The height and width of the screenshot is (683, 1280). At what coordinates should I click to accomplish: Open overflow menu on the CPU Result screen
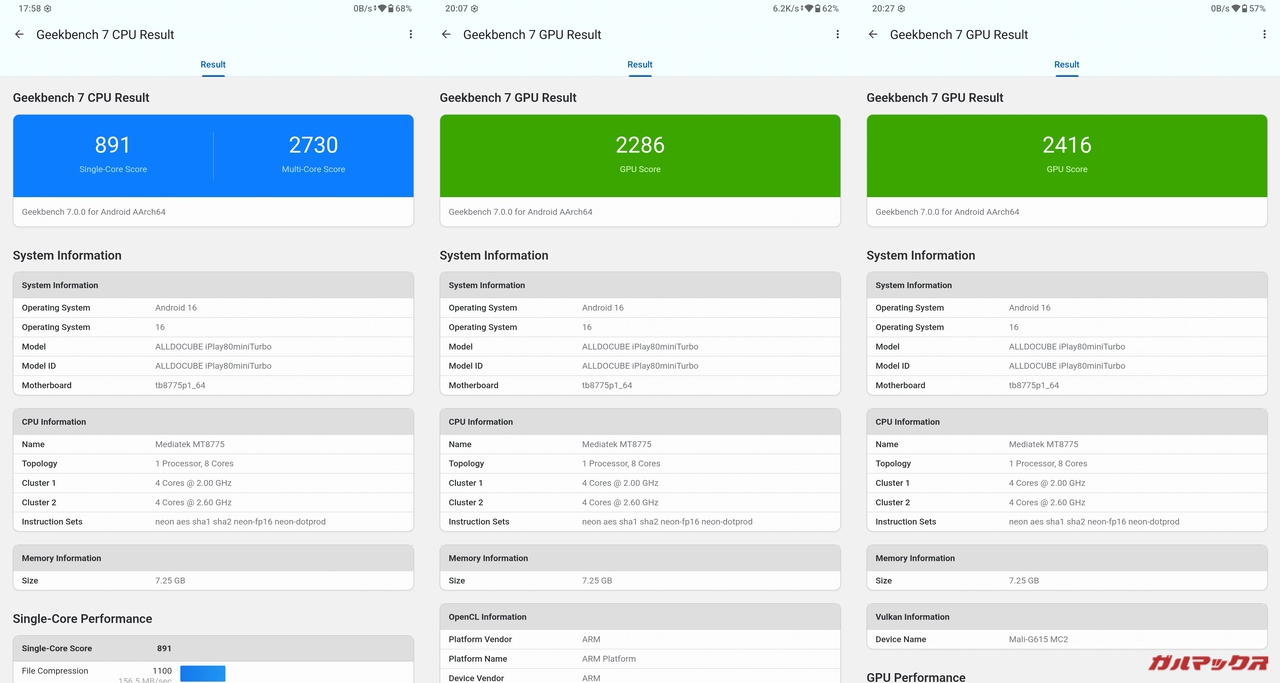tap(411, 34)
